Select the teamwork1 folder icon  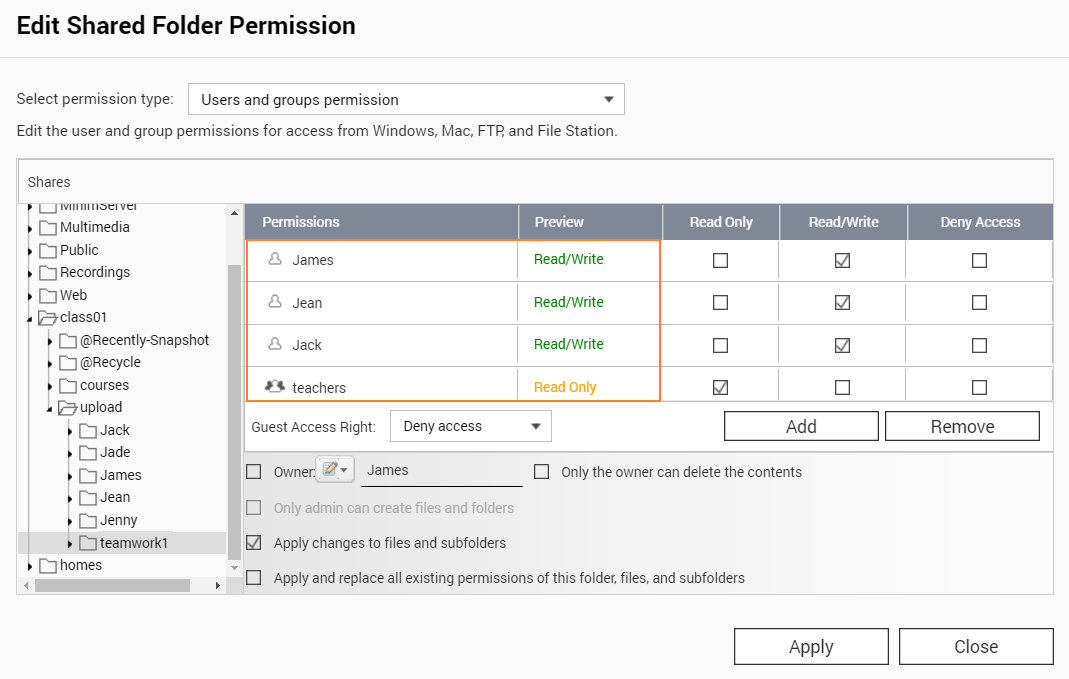click(88, 543)
